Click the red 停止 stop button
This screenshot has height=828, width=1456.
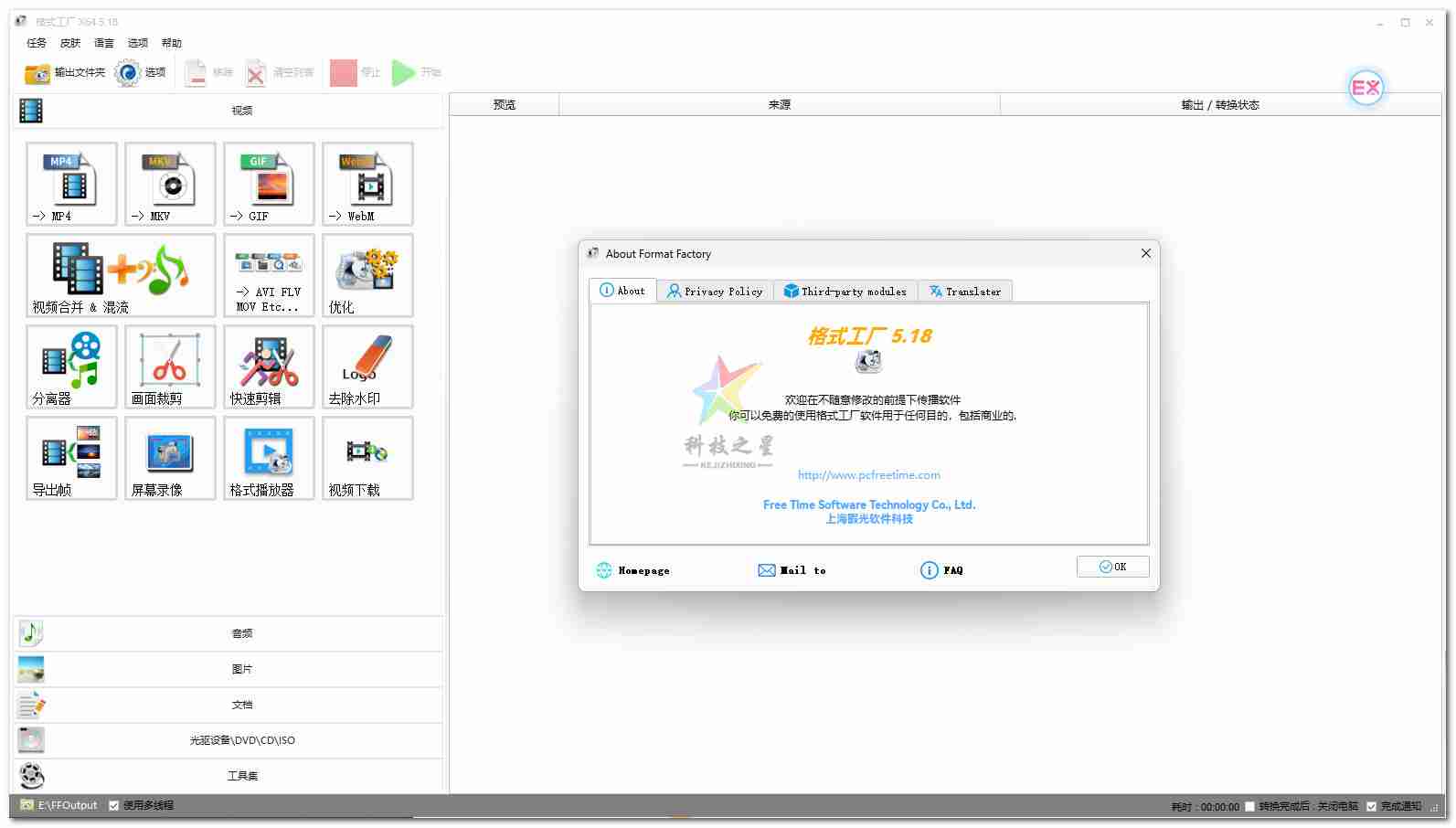pos(355,72)
